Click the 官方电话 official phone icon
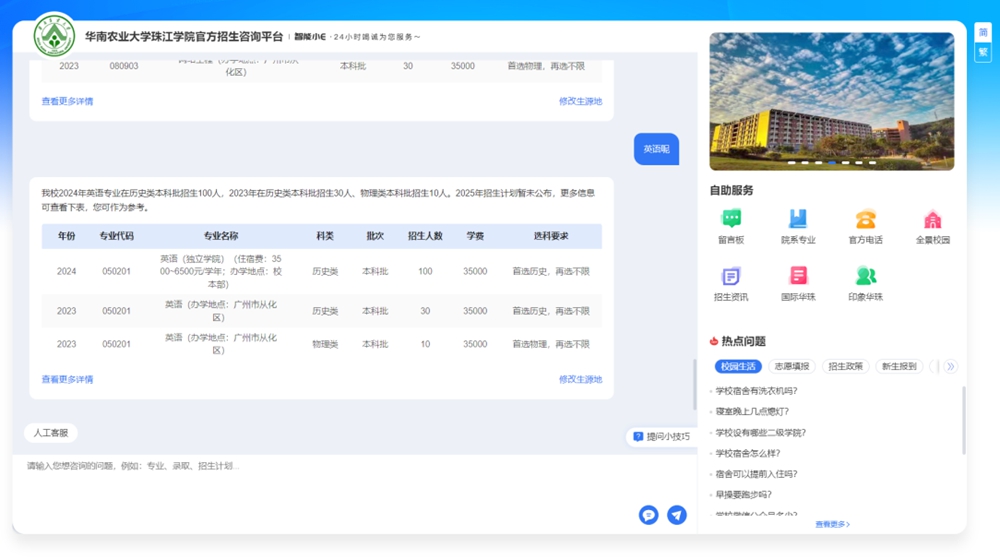 pyautogui.click(x=865, y=220)
